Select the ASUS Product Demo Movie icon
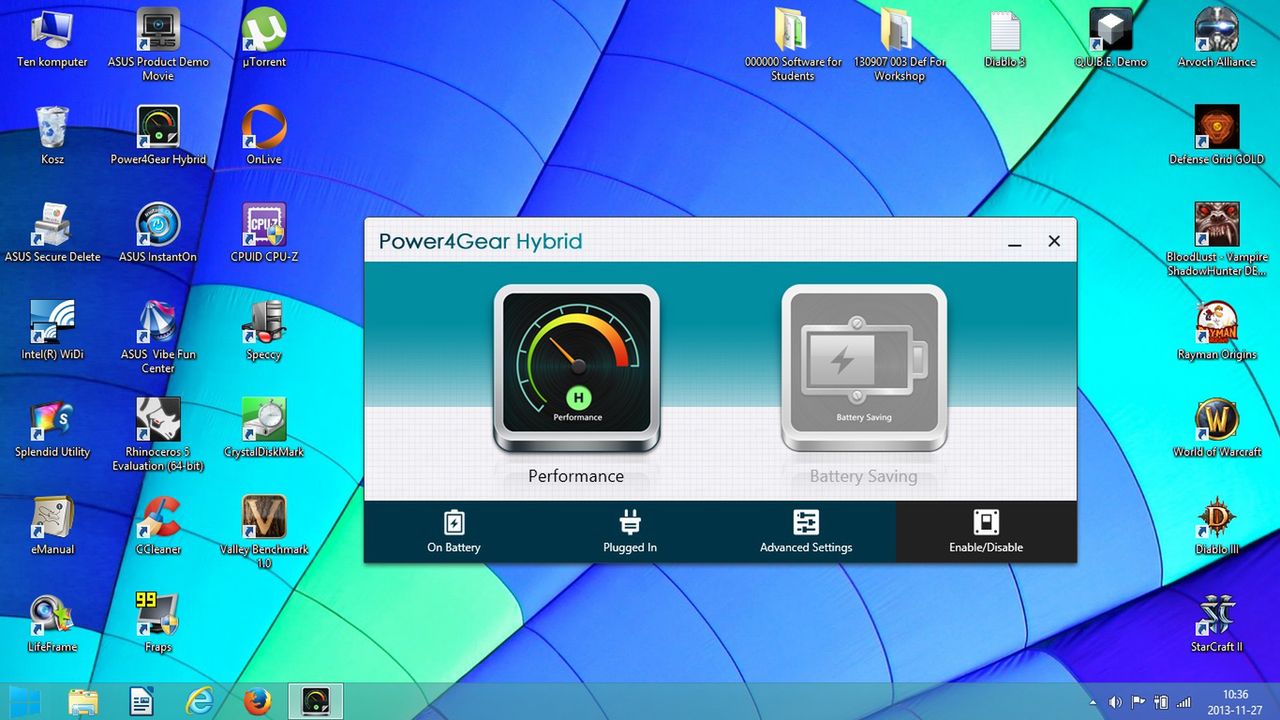Image resolution: width=1280 pixels, height=720 pixels. coord(158,45)
